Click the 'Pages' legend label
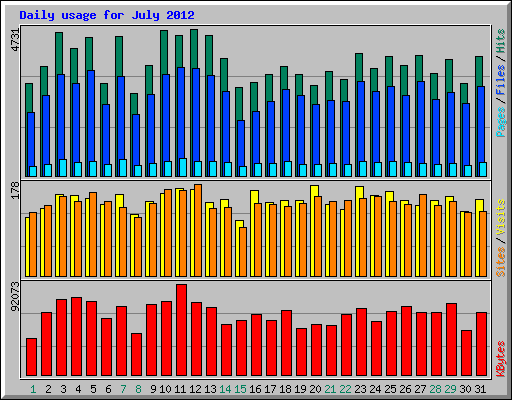The height and width of the screenshot is (400, 512). [x=501, y=122]
